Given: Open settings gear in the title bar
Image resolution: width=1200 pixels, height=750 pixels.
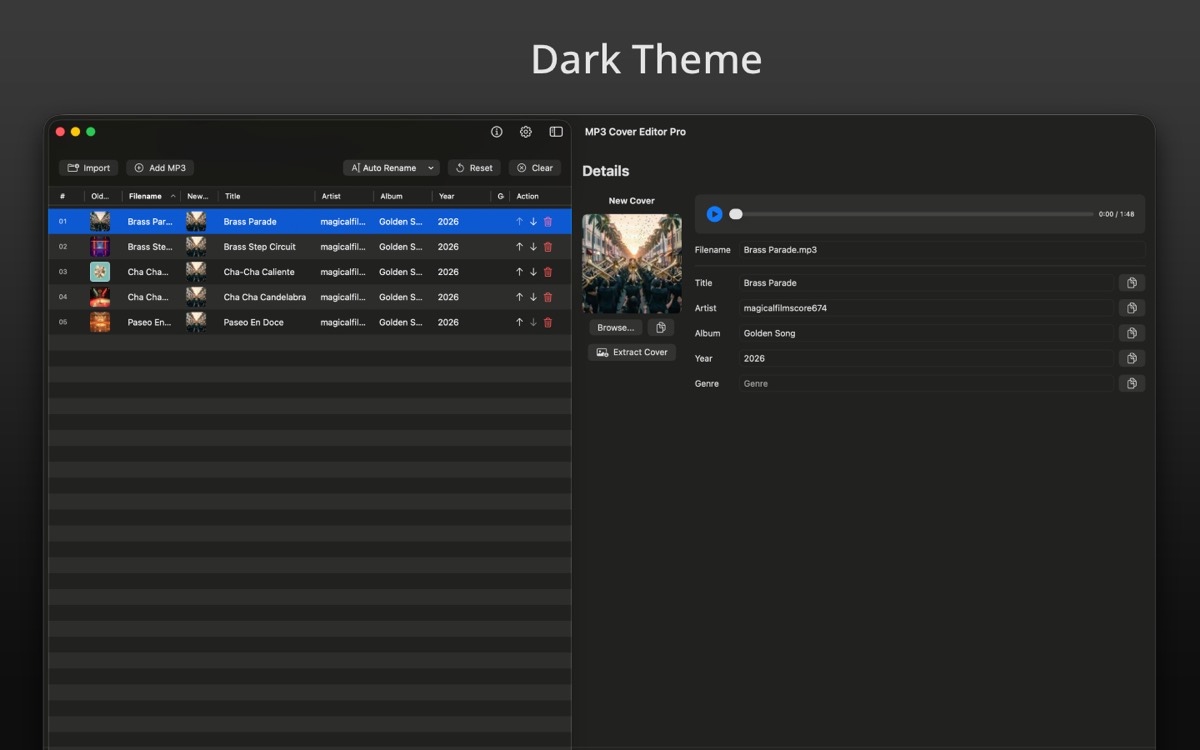Looking at the screenshot, I should pos(525,132).
